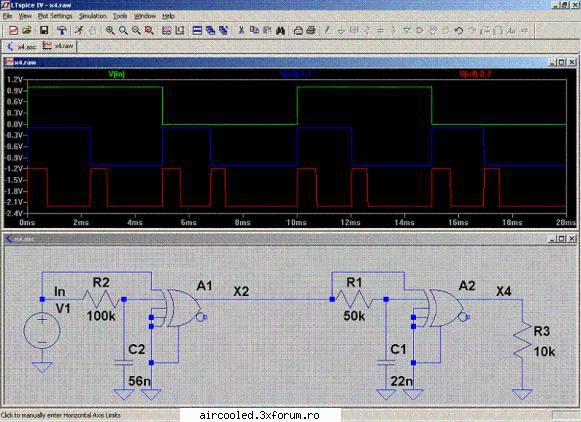Open the File menu
The width and height of the screenshot is (581, 422).
7,16
